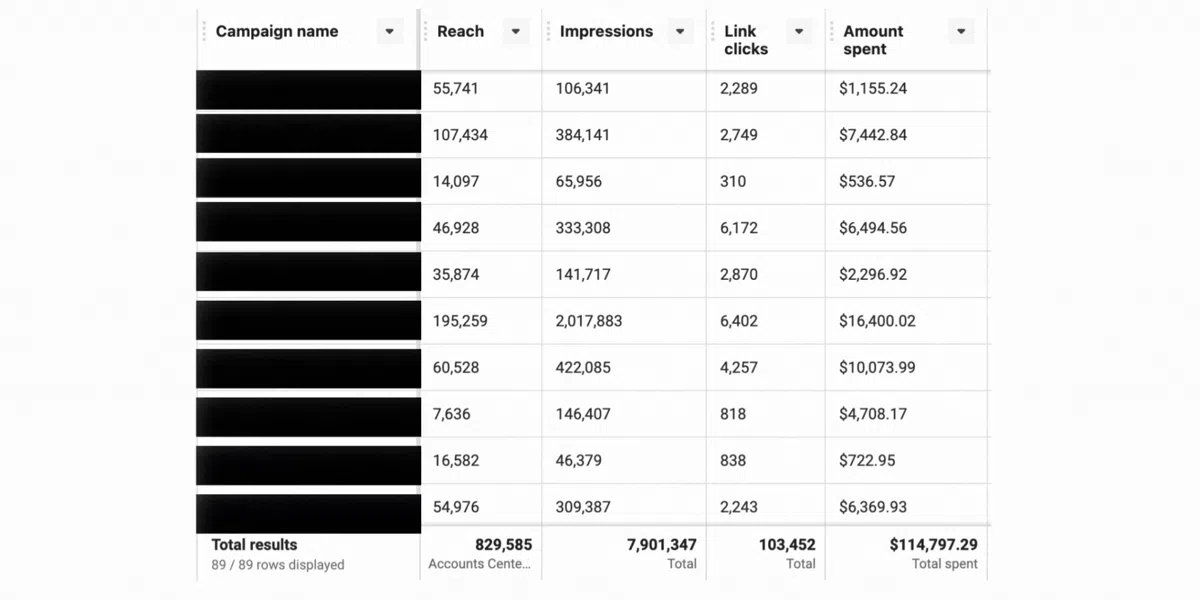Expand the Link clicks column dropdown arrow
The width and height of the screenshot is (1200, 600).
[x=799, y=32]
